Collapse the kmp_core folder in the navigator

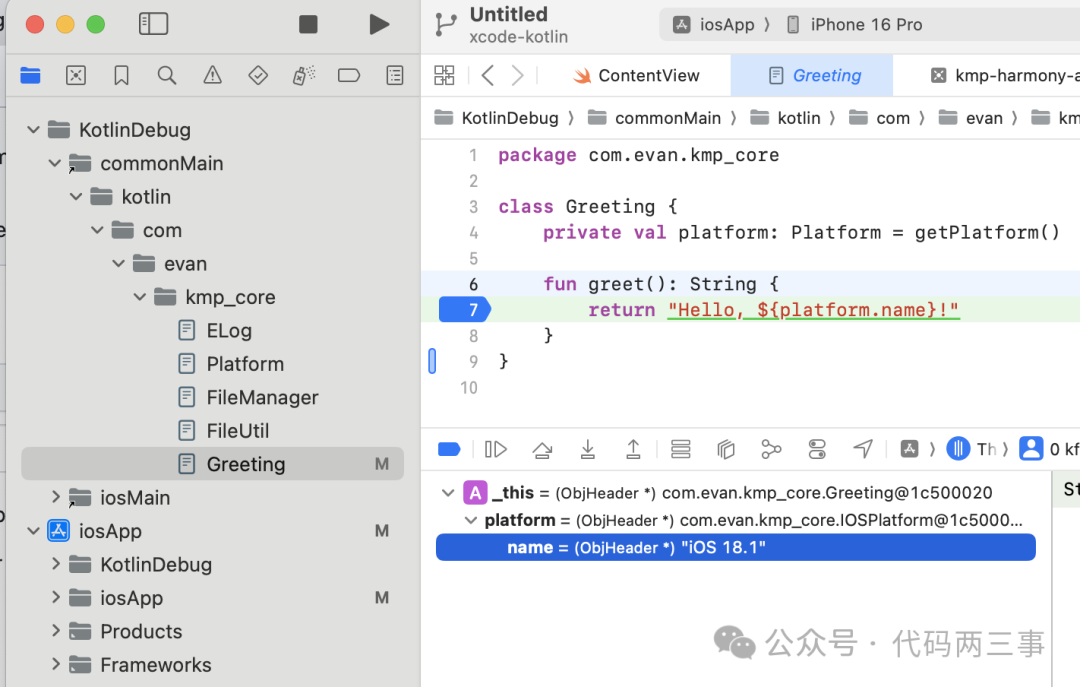tap(140, 296)
